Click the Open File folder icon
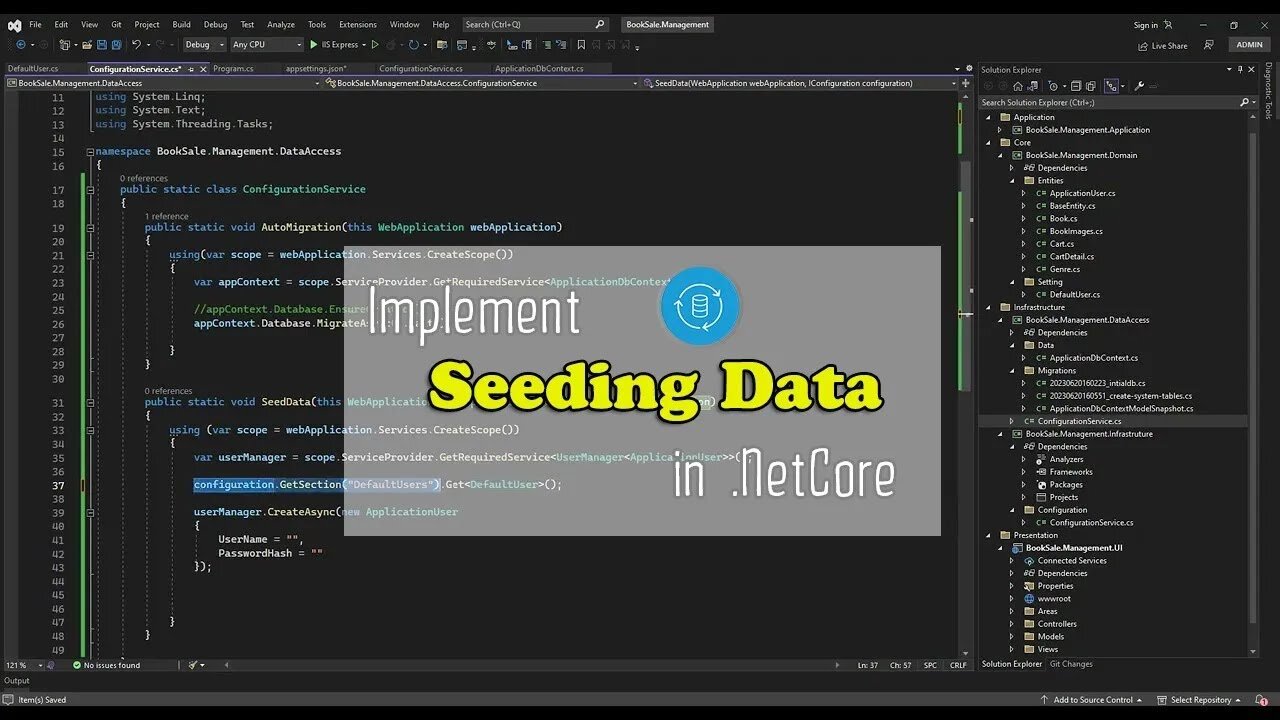 click(x=87, y=44)
